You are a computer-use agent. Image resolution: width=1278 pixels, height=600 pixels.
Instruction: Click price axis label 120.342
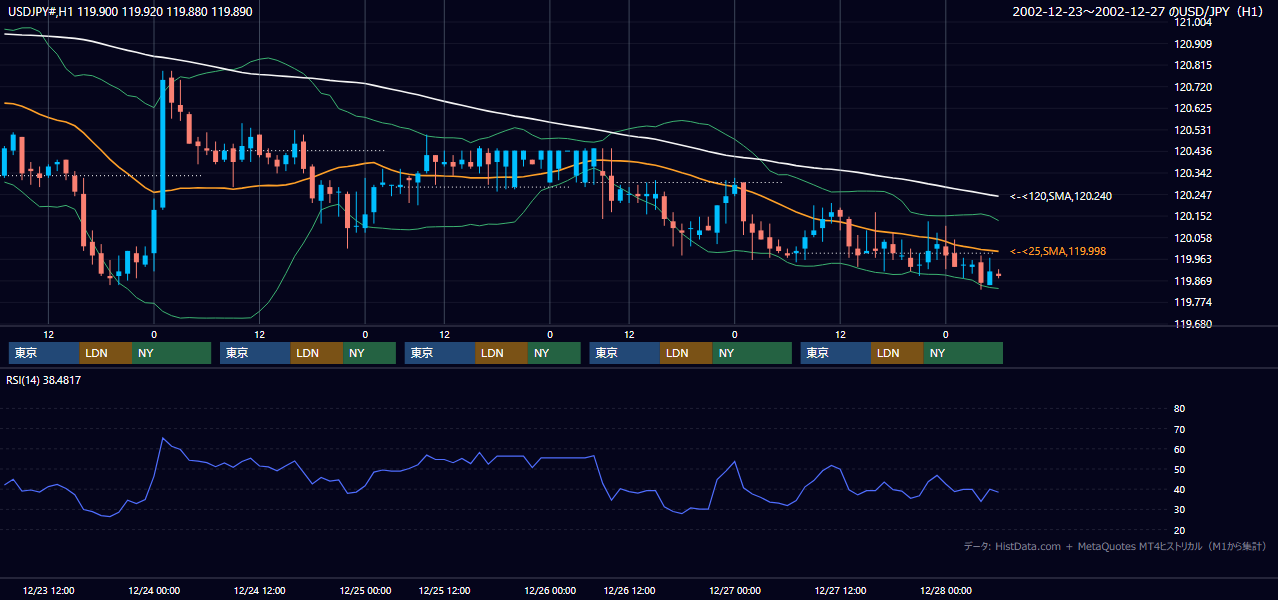[1192, 173]
